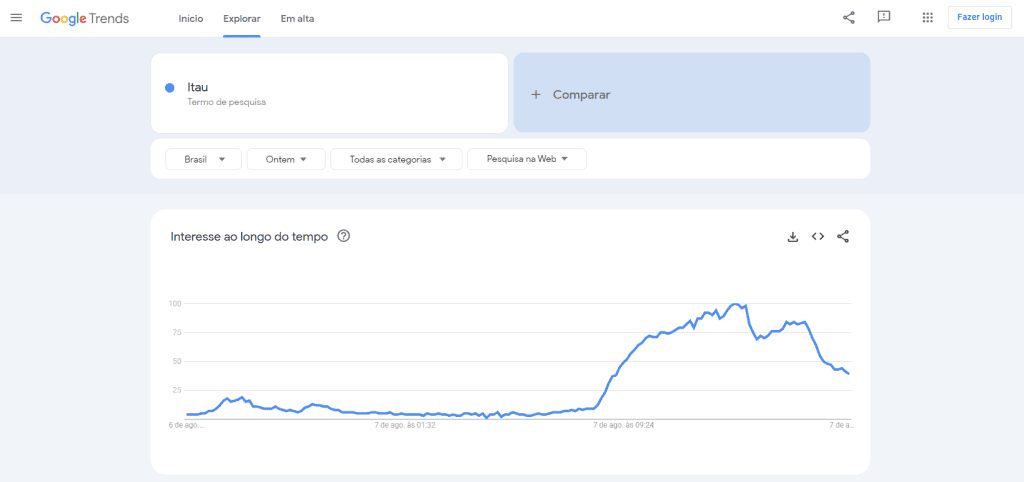Click the Fazer login button
This screenshot has height=482, width=1024.
(979, 18)
